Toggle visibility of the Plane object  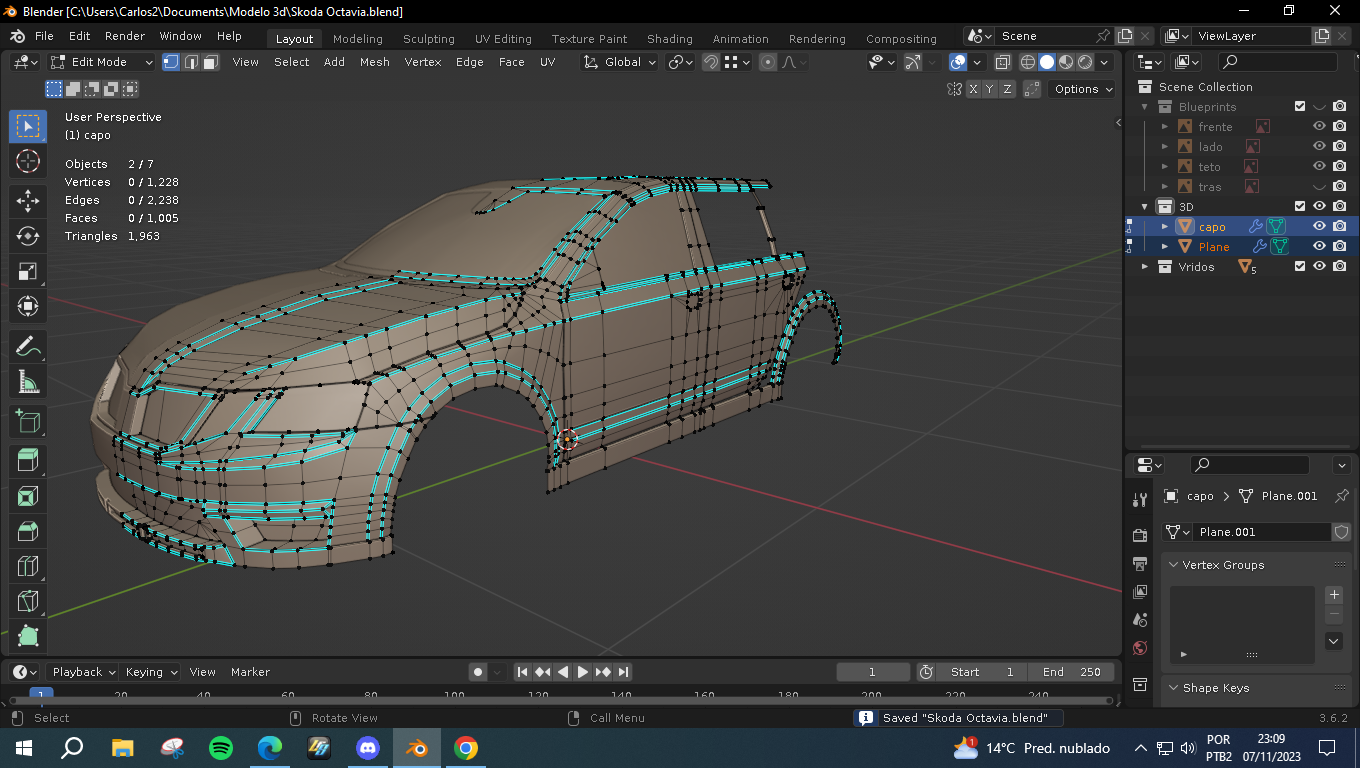point(1319,246)
